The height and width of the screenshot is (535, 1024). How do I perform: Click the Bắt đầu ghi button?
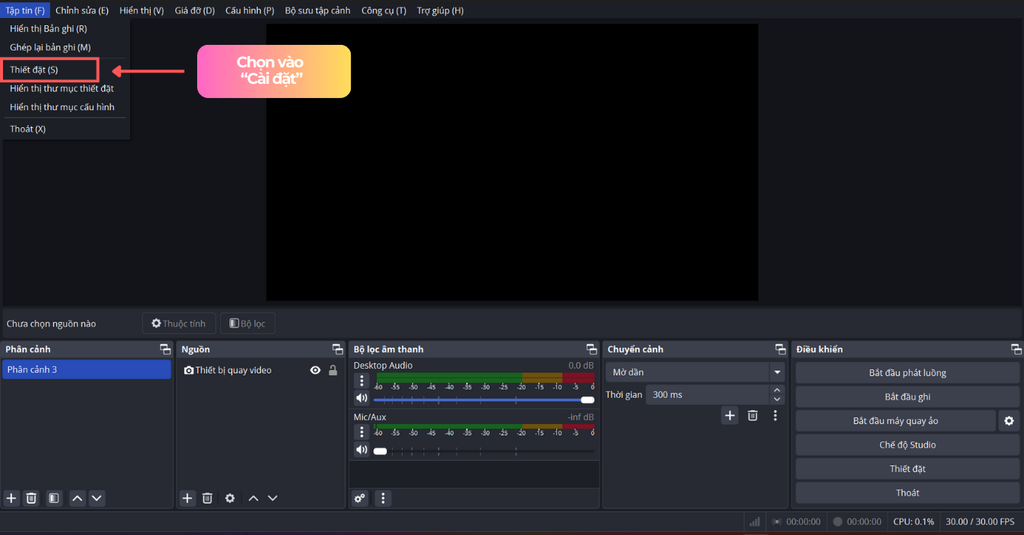click(x=907, y=397)
